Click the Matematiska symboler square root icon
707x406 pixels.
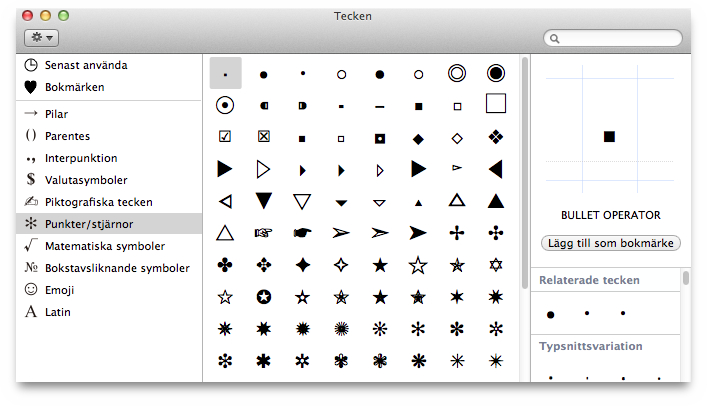[31, 246]
